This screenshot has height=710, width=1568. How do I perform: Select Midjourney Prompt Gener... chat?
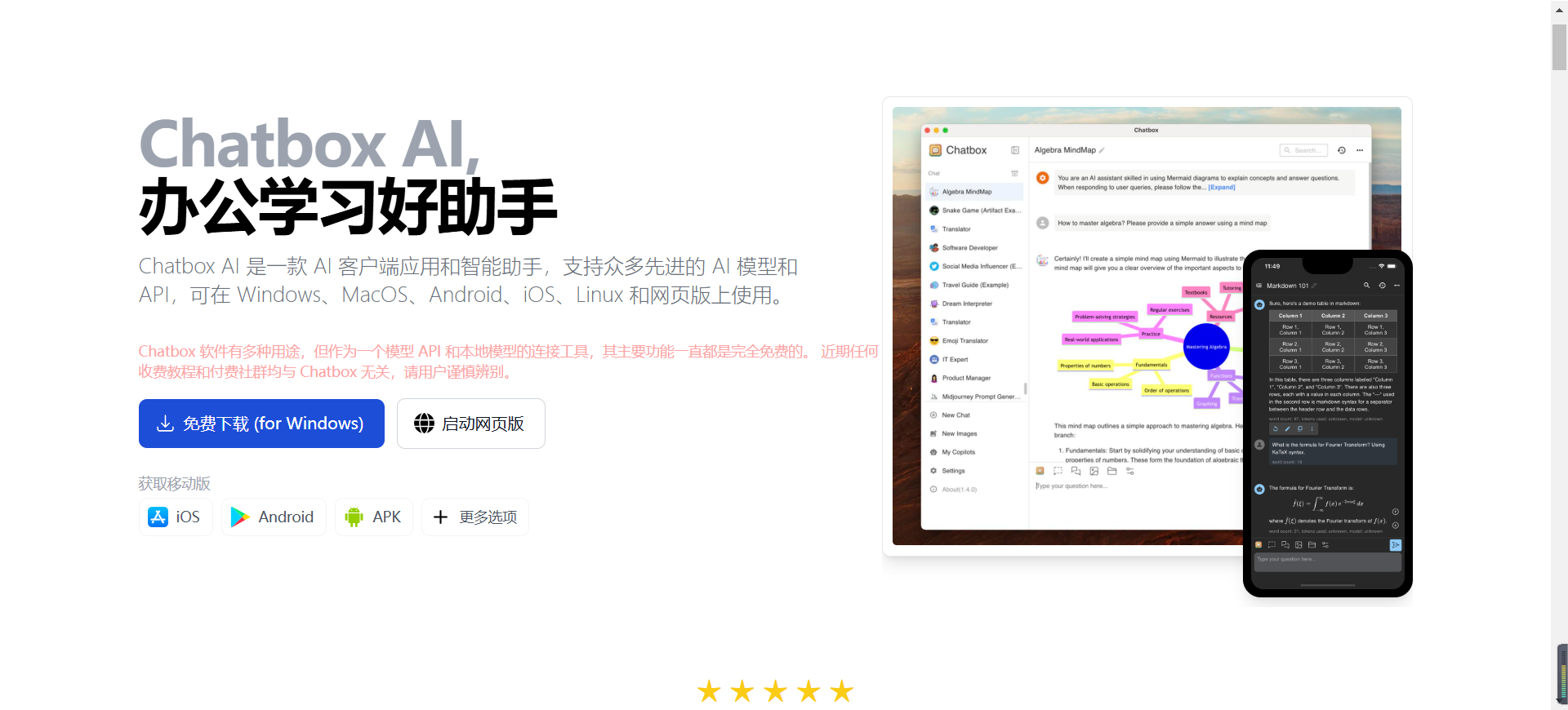975,397
